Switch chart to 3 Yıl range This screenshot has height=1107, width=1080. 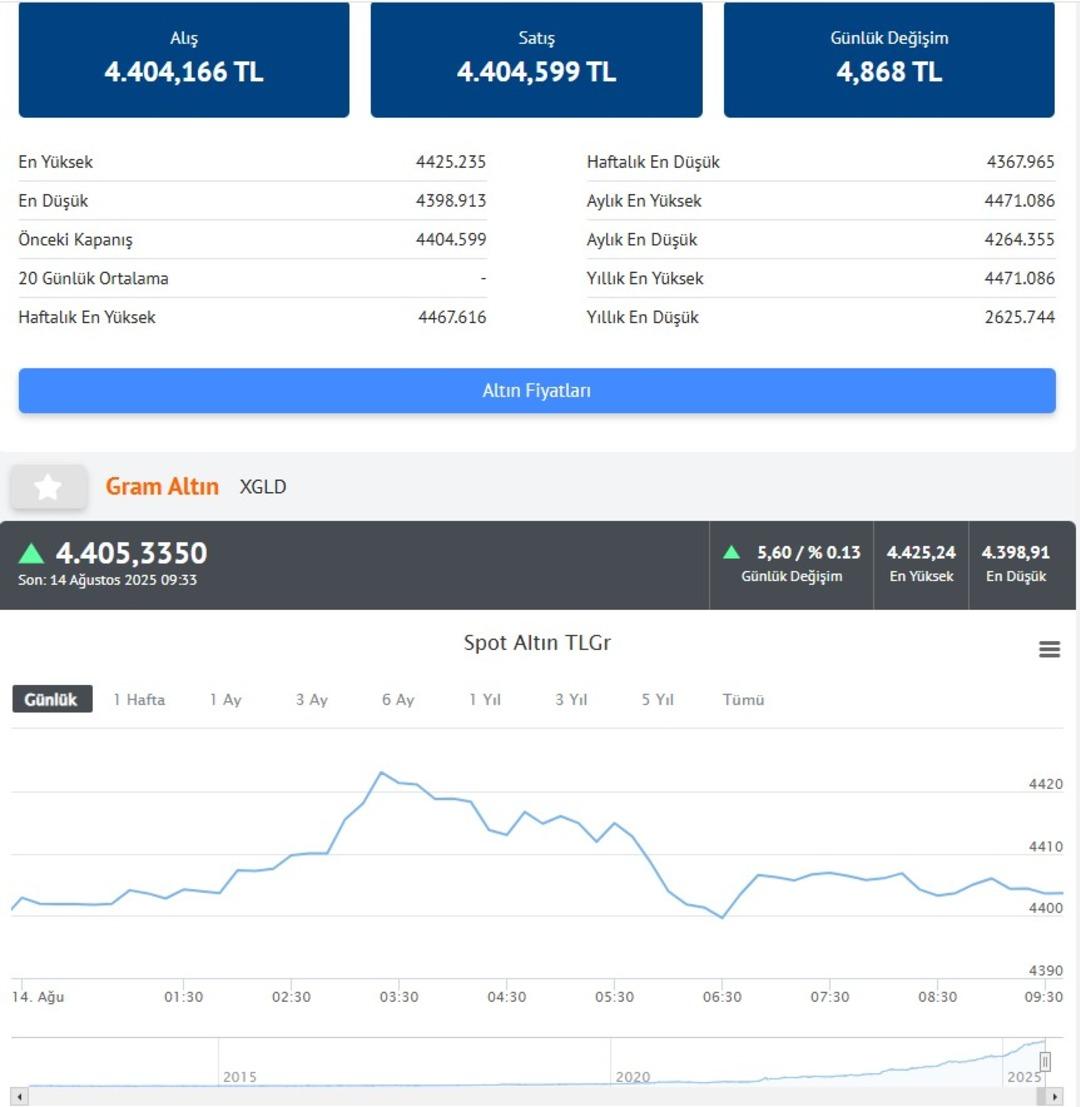point(570,699)
